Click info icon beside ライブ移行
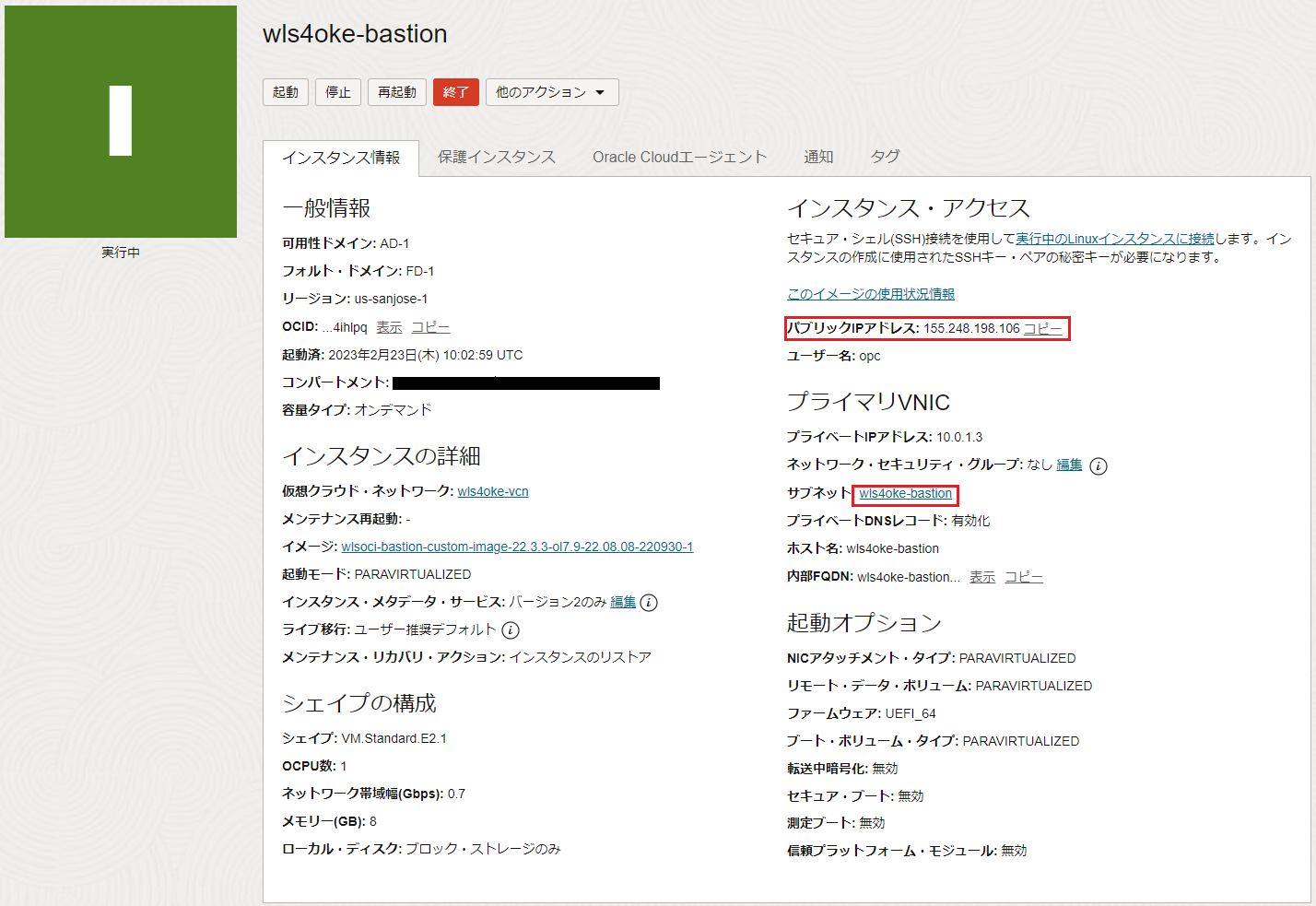 [x=511, y=630]
